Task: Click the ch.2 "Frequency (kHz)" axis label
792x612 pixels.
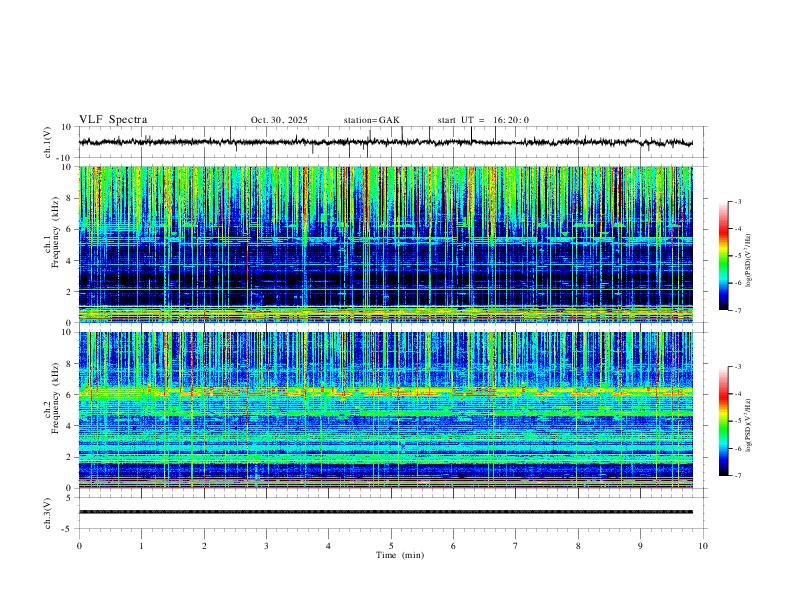Action: [55, 398]
